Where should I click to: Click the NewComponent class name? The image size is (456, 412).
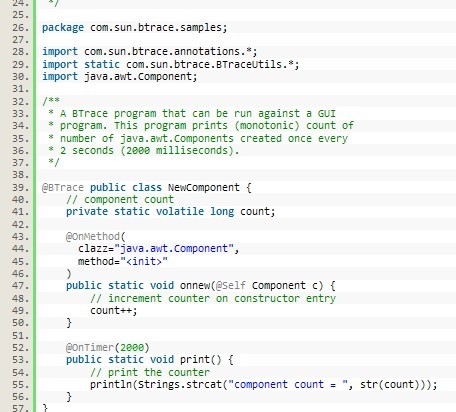204,187
